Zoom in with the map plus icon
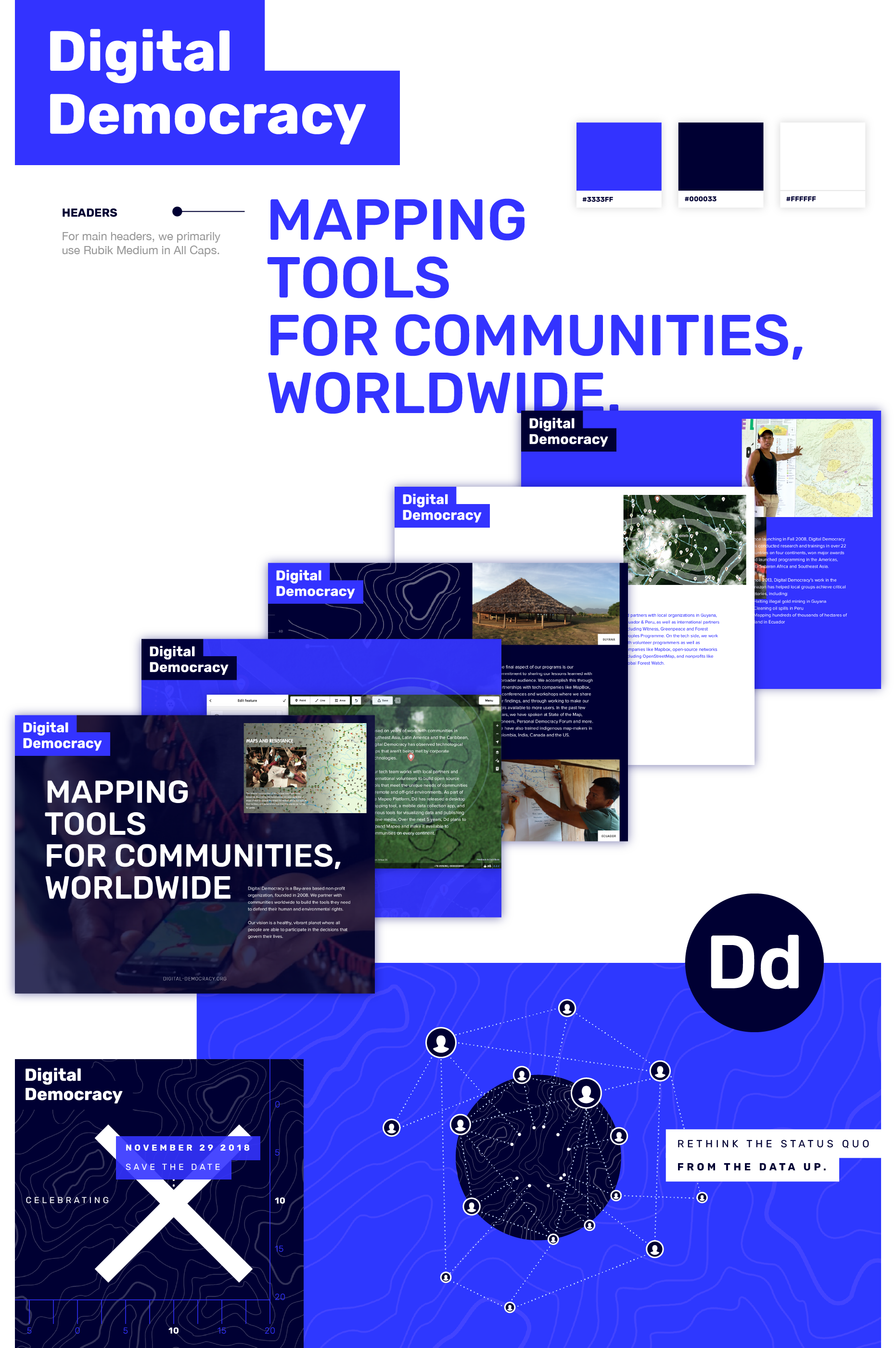This screenshot has width=896, height=1348. pos(497,726)
